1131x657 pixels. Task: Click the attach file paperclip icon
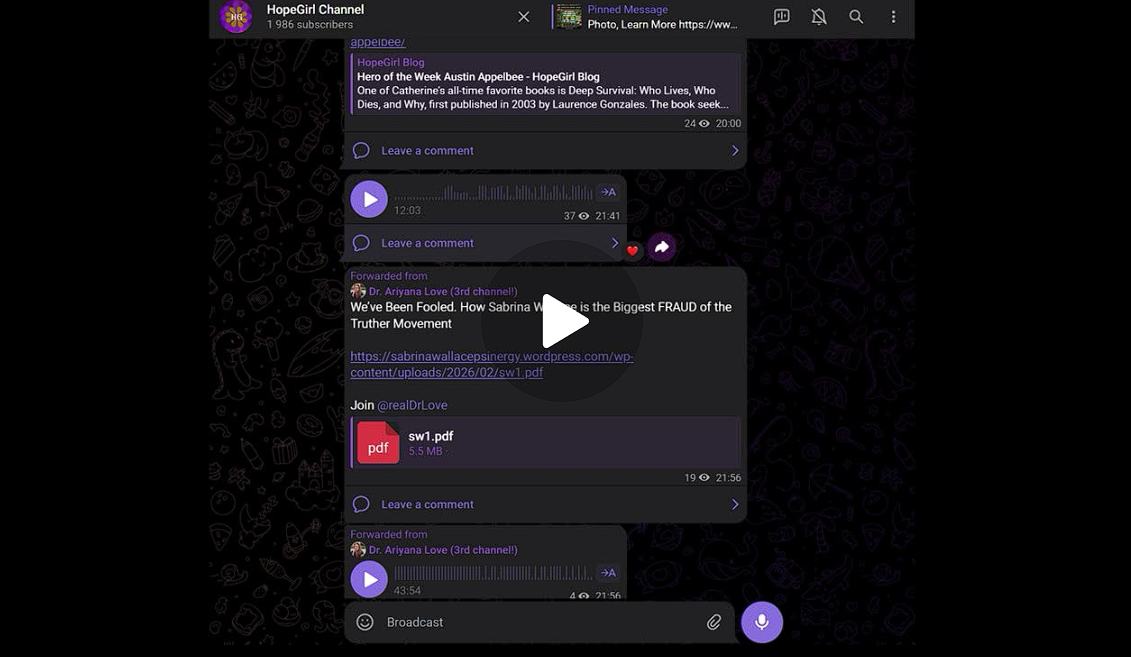[x=714, y=622]
